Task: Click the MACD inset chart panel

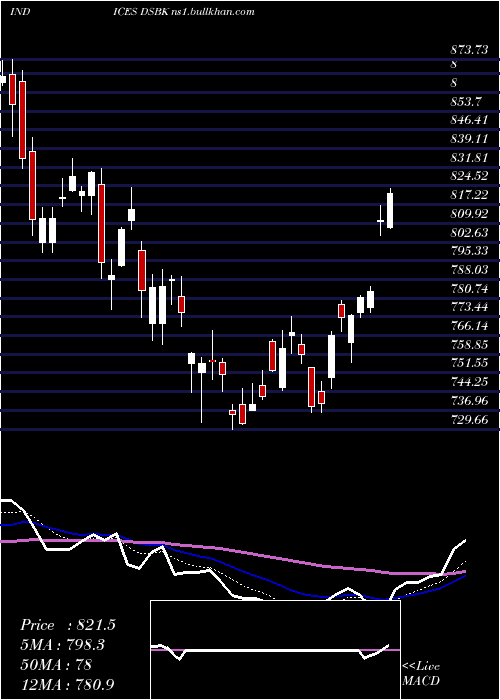Action: point(275,650)
